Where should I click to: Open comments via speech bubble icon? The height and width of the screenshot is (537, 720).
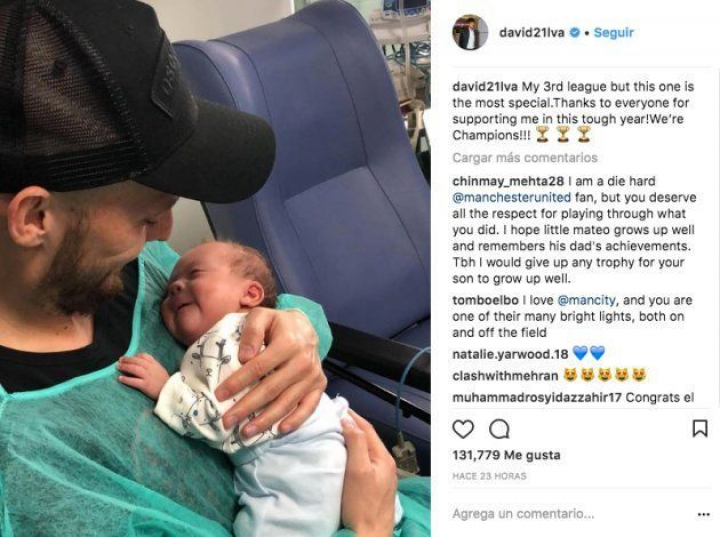(x=499, y=430)
